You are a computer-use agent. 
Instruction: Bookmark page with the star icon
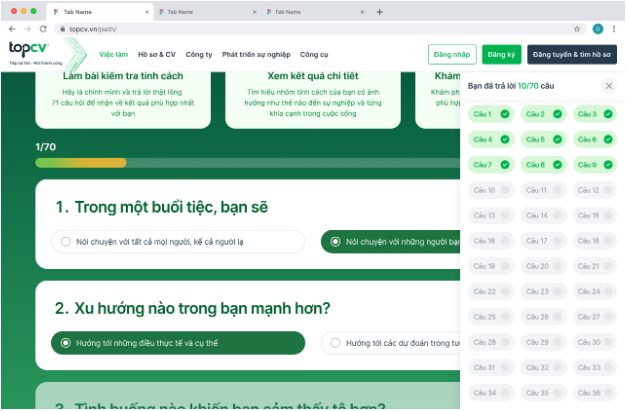(577, 29)
